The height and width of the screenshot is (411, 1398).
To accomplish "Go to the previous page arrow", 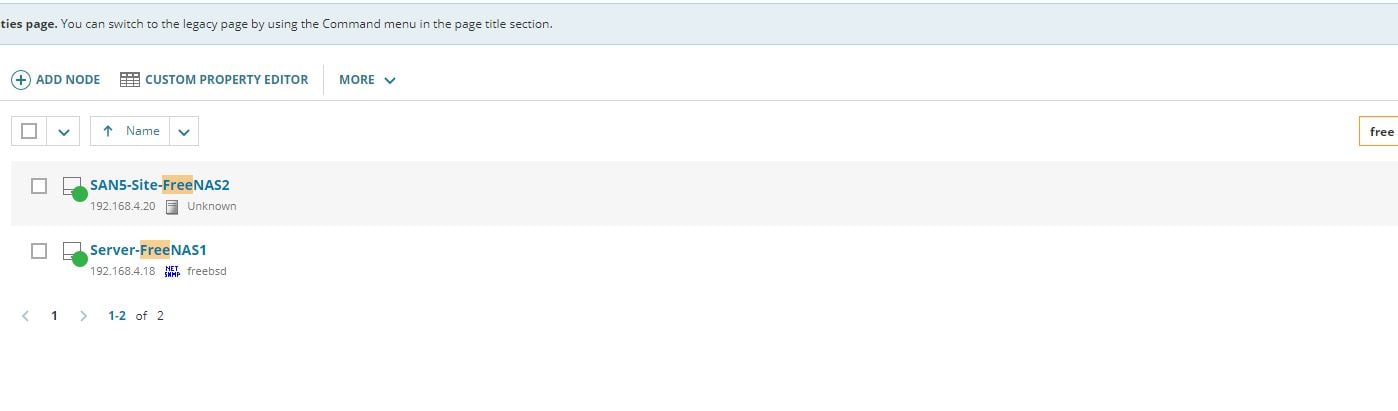I will click(x=26, y=316).
